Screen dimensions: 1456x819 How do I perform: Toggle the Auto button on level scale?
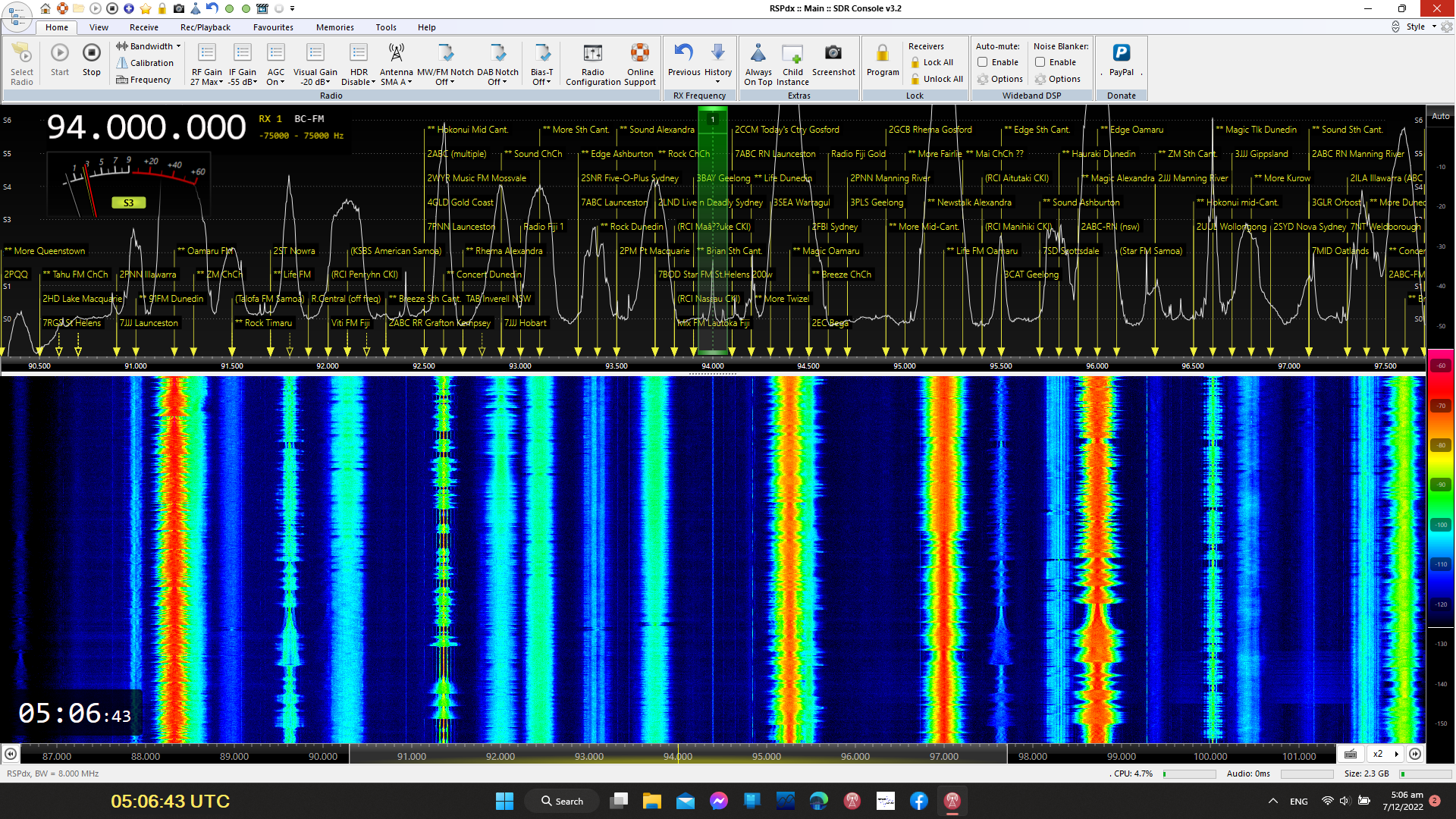pos(1440,116)
